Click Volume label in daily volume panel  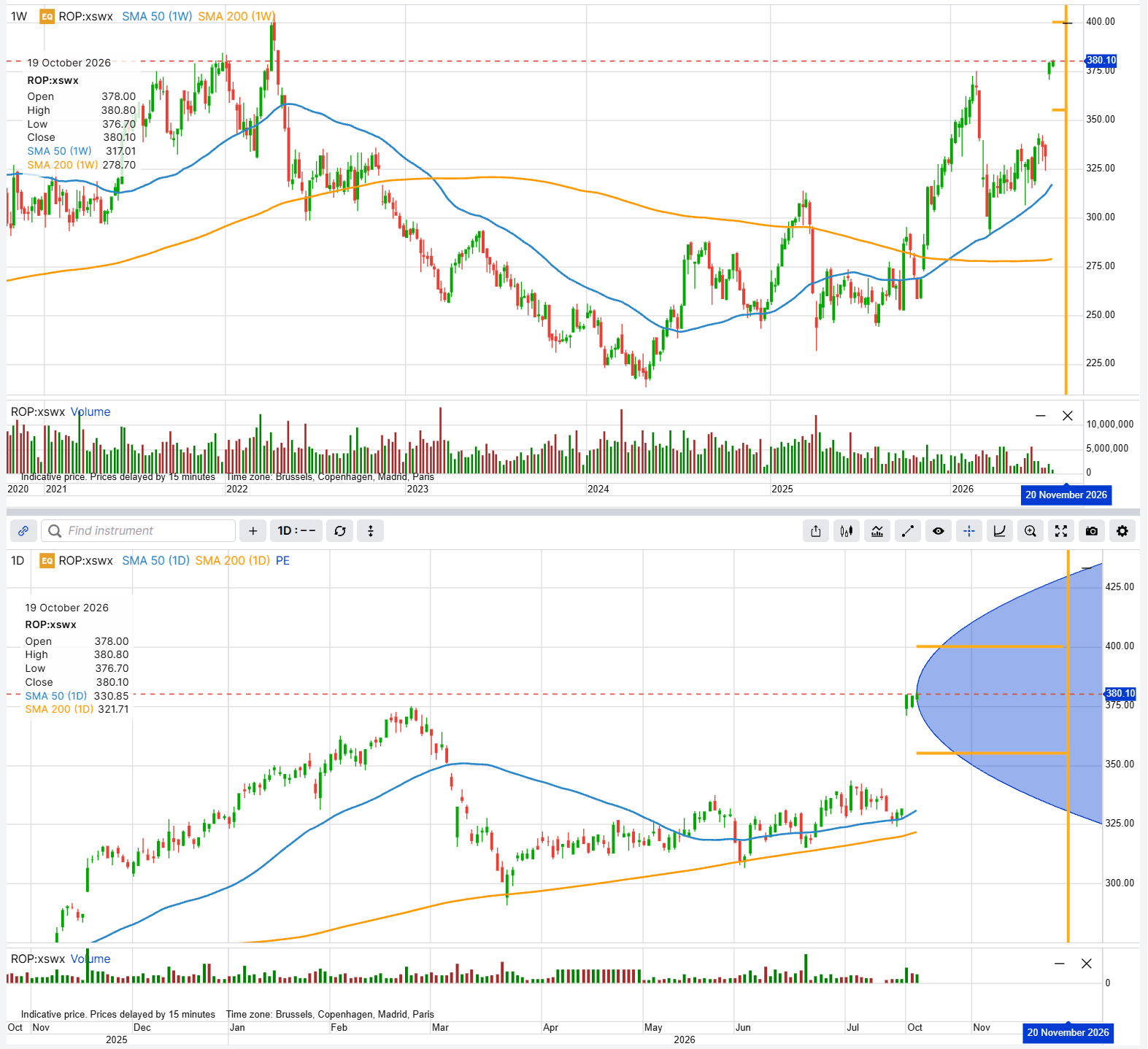coord(90,959)
